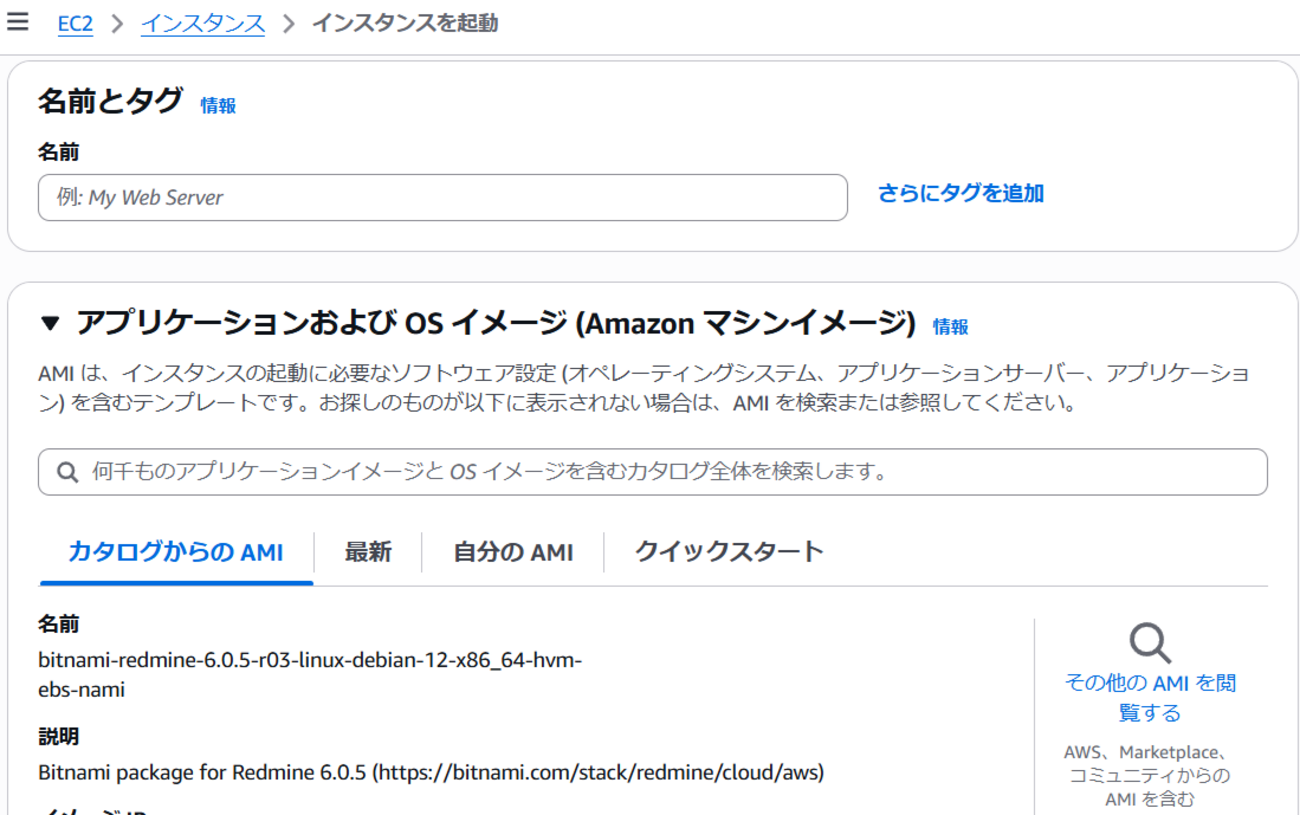Click the 名前とタグ section heading

[x=110, y=101]
